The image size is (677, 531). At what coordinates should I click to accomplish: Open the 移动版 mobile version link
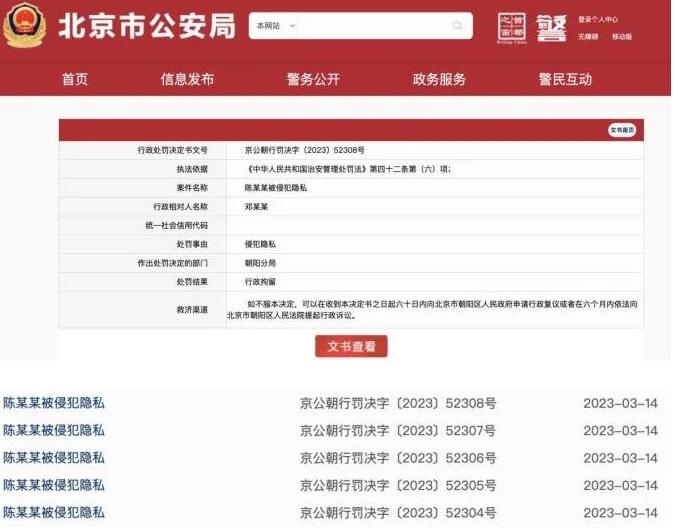point(621,36)
